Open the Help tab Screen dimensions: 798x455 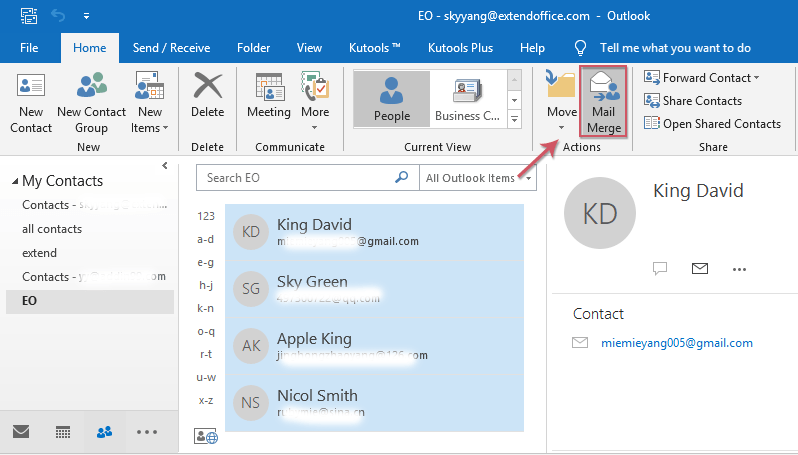532,48
